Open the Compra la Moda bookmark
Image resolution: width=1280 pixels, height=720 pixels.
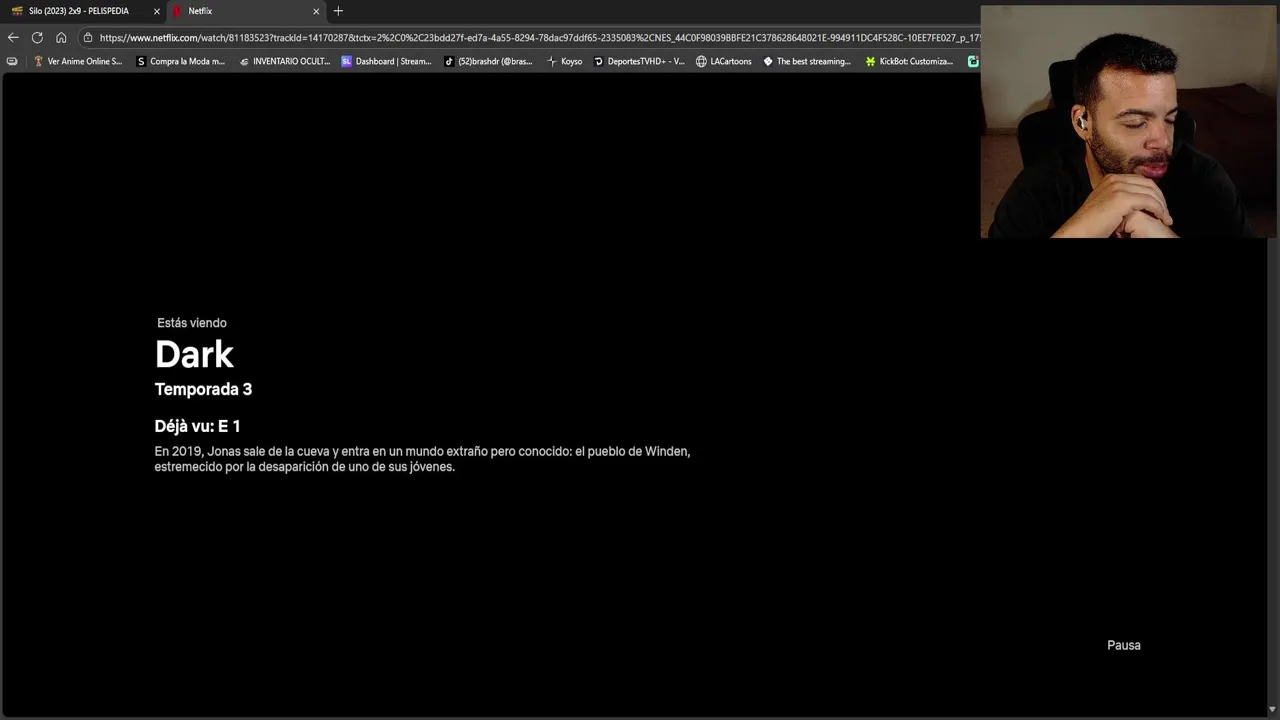181,61
